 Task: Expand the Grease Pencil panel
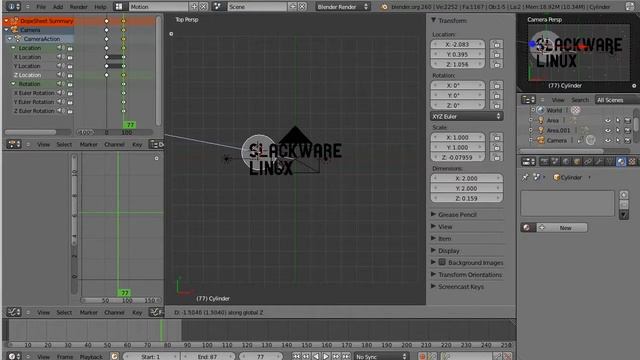(x=433, y=214)
